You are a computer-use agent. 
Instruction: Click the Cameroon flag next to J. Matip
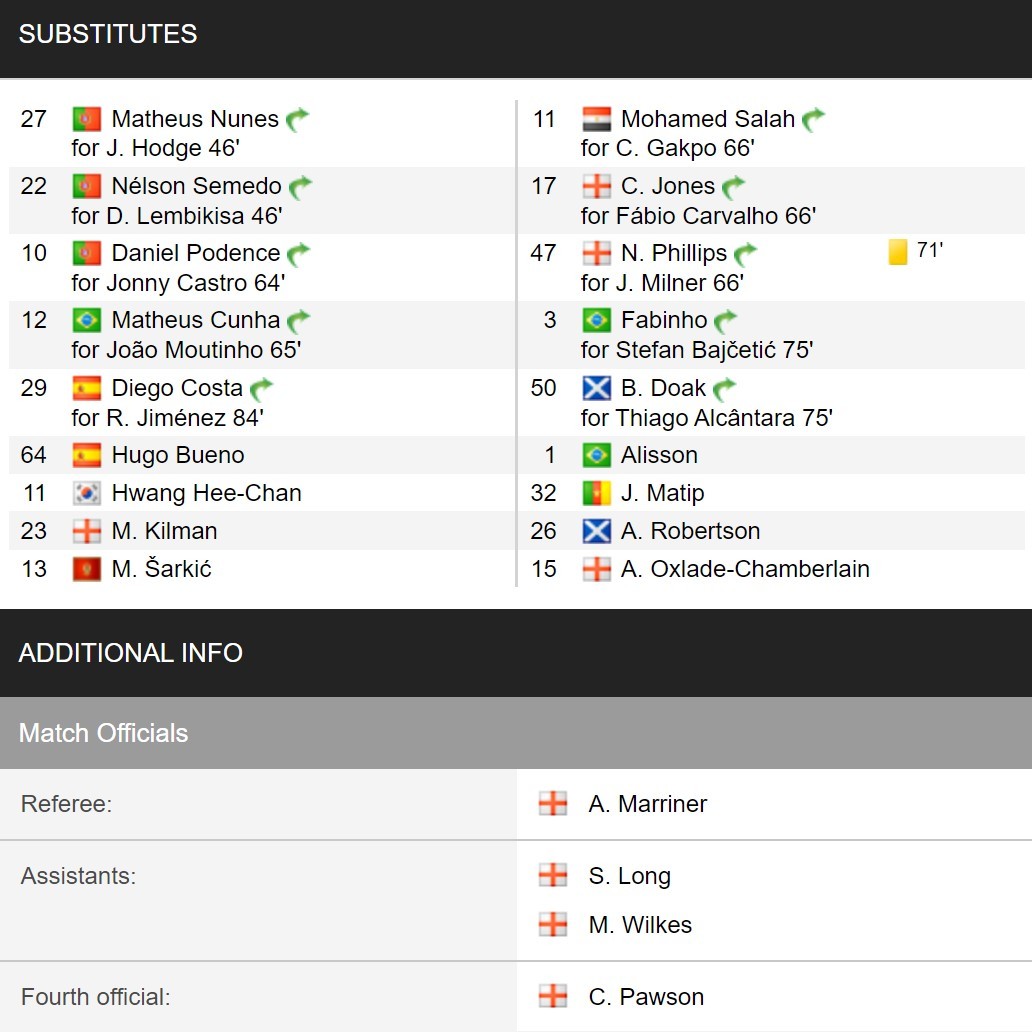tap(596, 494)
